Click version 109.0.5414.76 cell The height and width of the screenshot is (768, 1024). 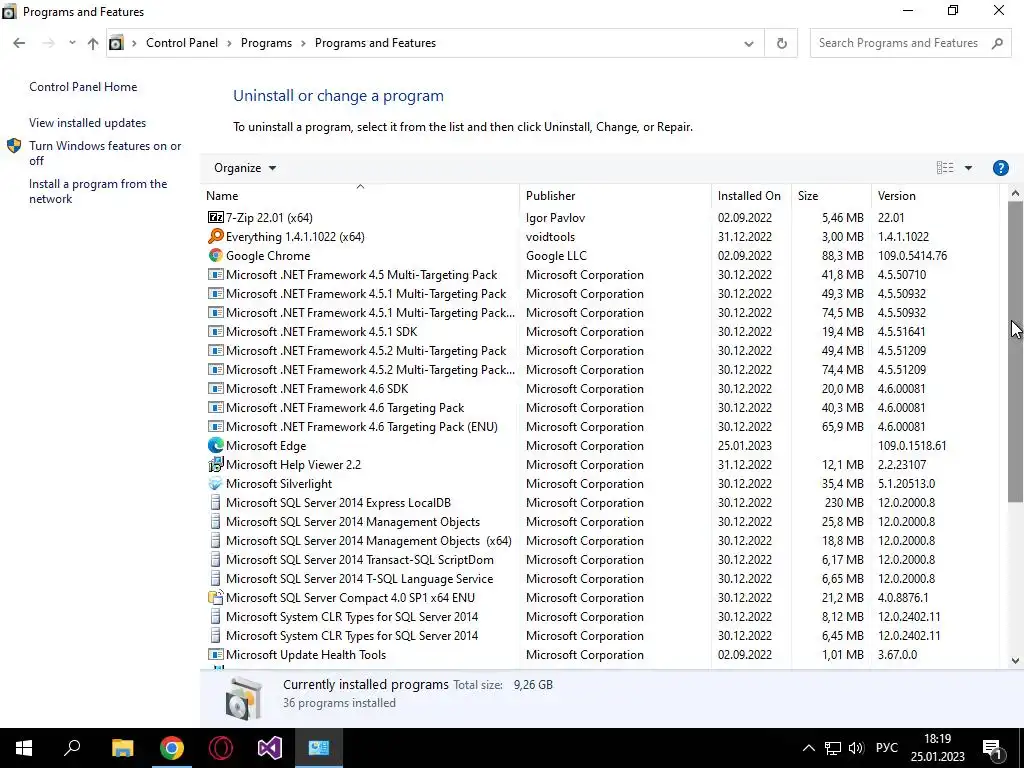click(912, 255)
